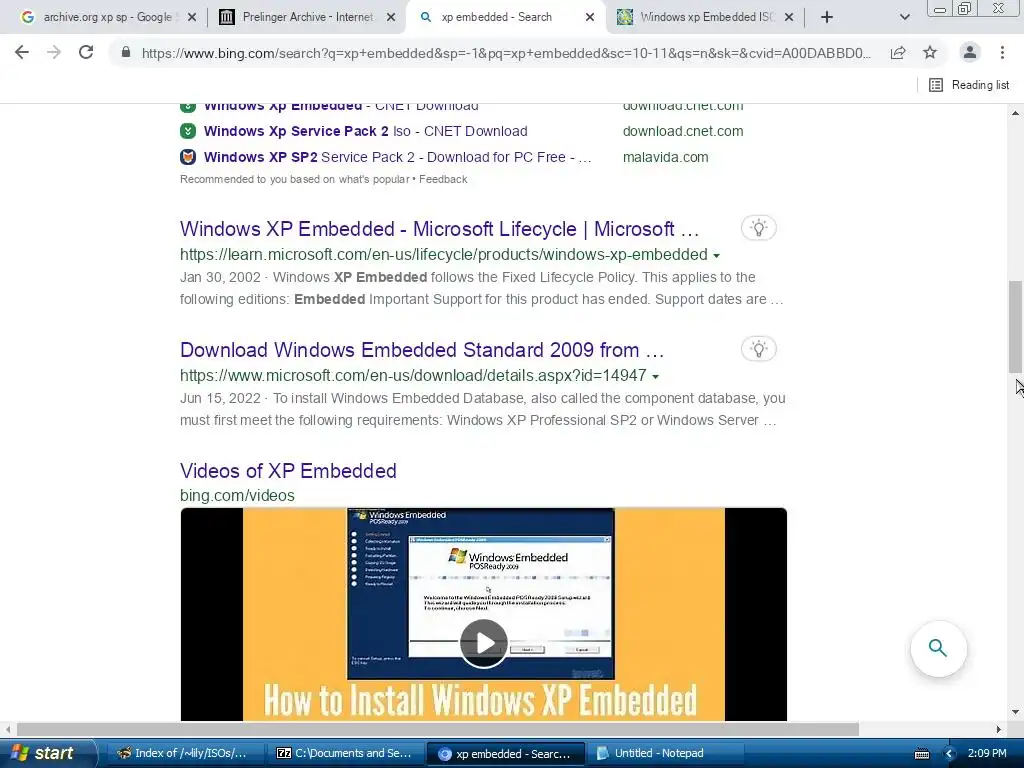Open Windows Xp Service Pack 2 Iso link
This screenshot has height=768, width=1024.
pyautogui.click(x=366, y=131)
